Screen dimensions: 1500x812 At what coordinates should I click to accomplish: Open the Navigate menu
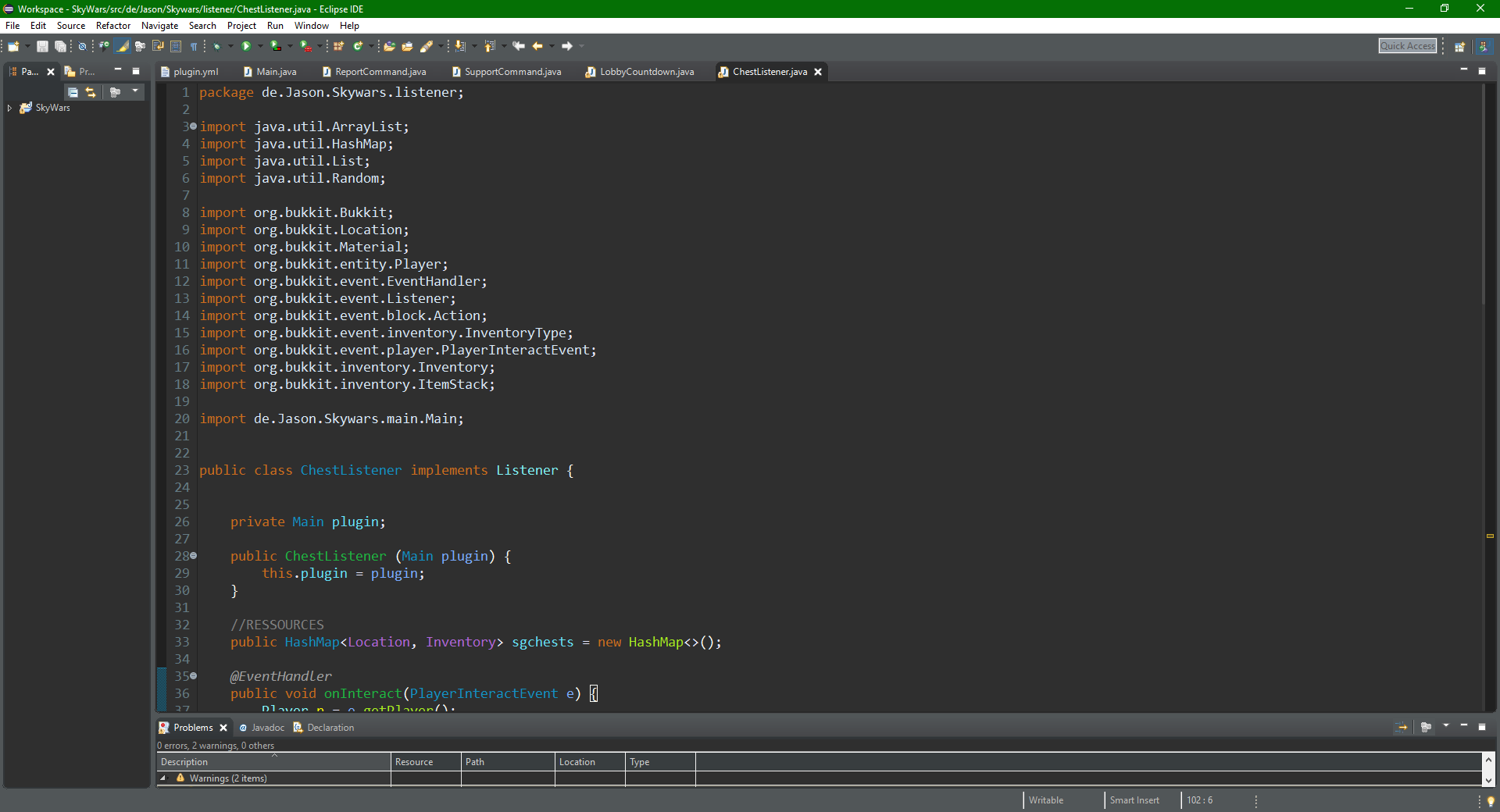[x=159, y=26]
